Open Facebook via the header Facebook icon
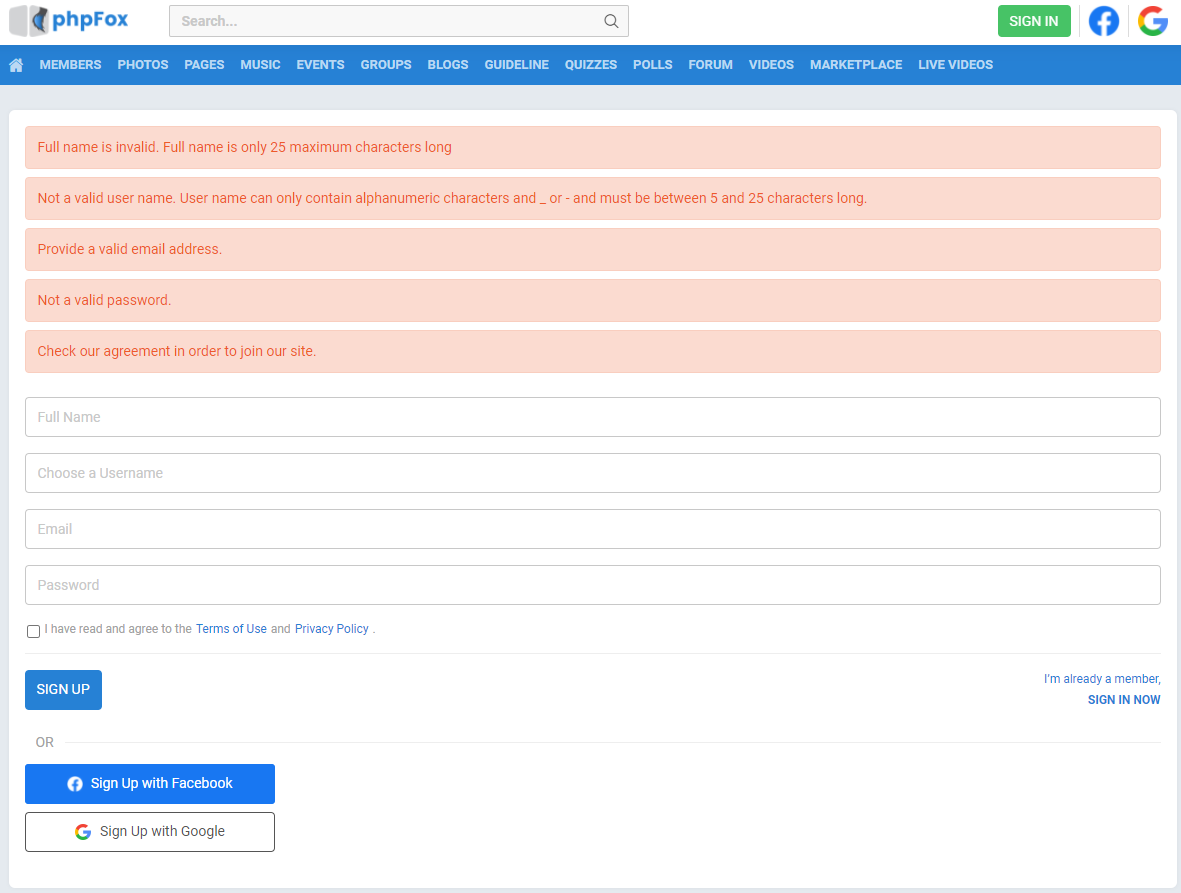This screenshot has height=893, width=1181. 1104,20
